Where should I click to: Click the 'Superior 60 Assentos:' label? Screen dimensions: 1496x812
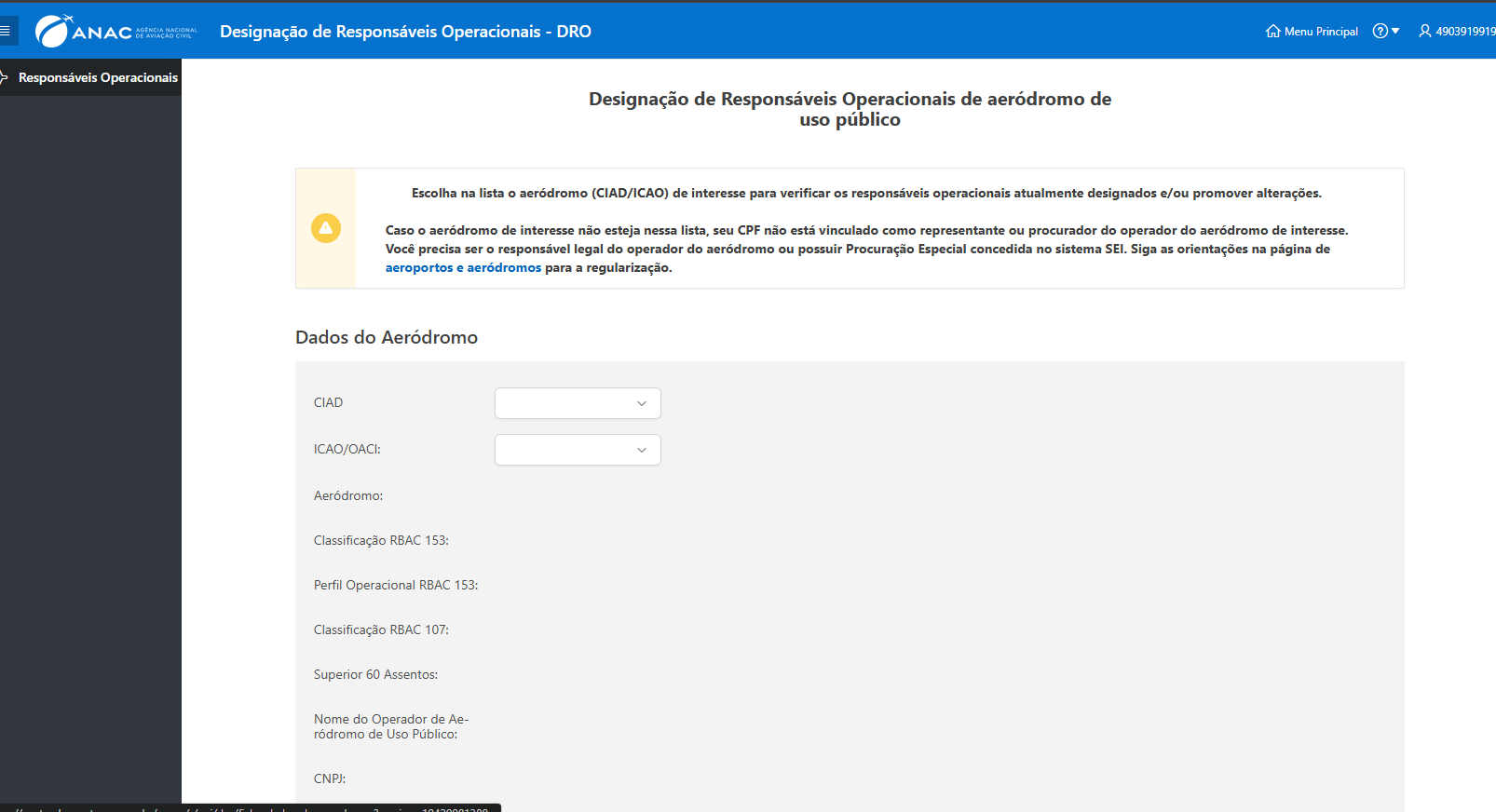375,674
